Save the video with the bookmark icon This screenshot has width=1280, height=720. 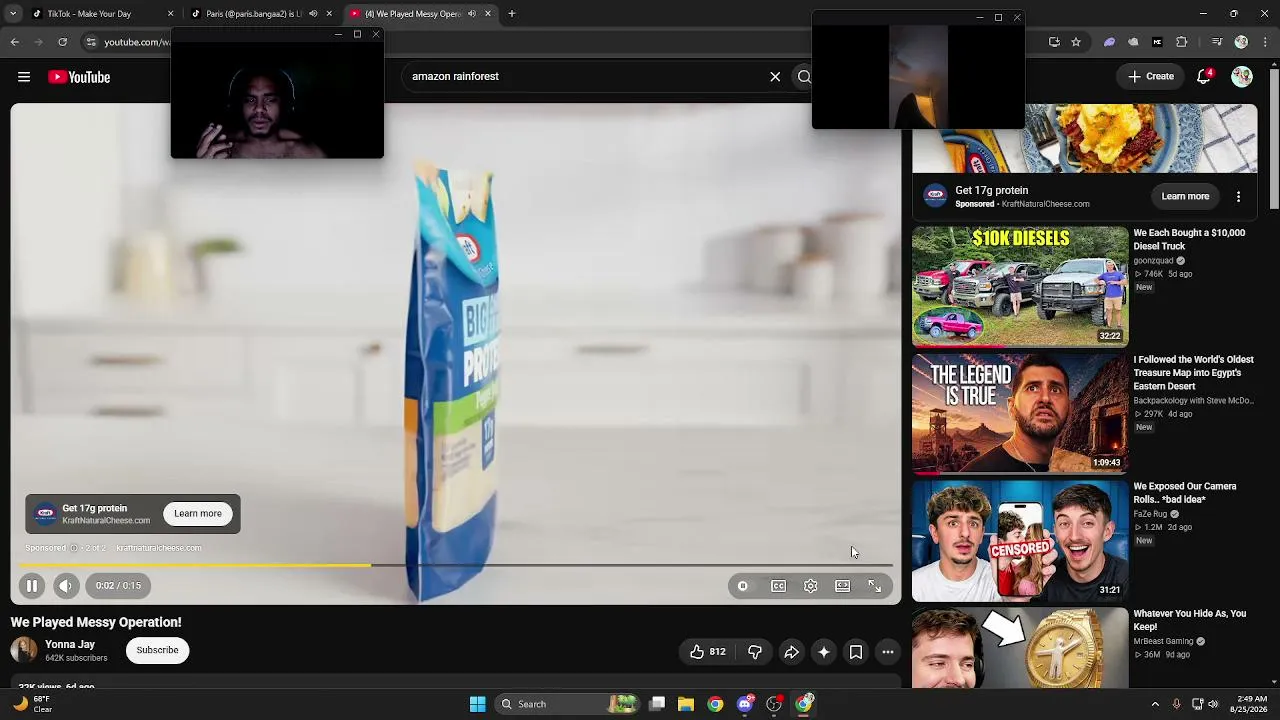[856, 652]
